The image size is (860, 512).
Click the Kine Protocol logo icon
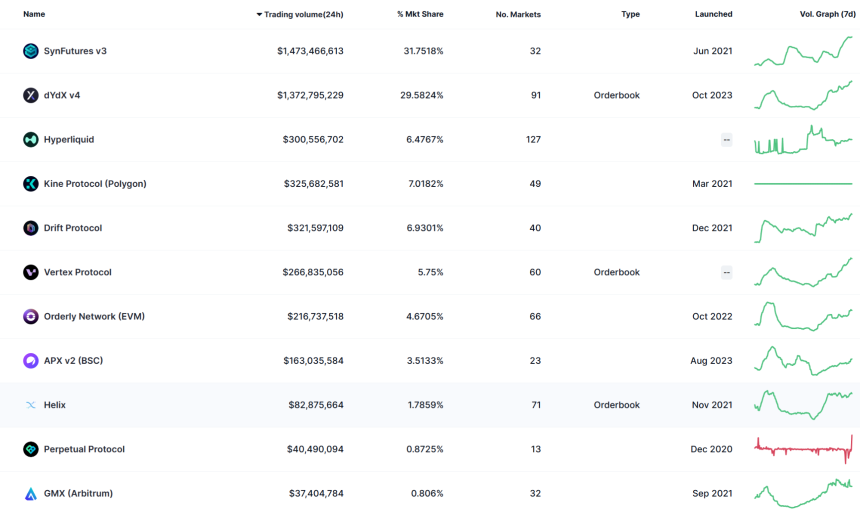coord(31,184)
